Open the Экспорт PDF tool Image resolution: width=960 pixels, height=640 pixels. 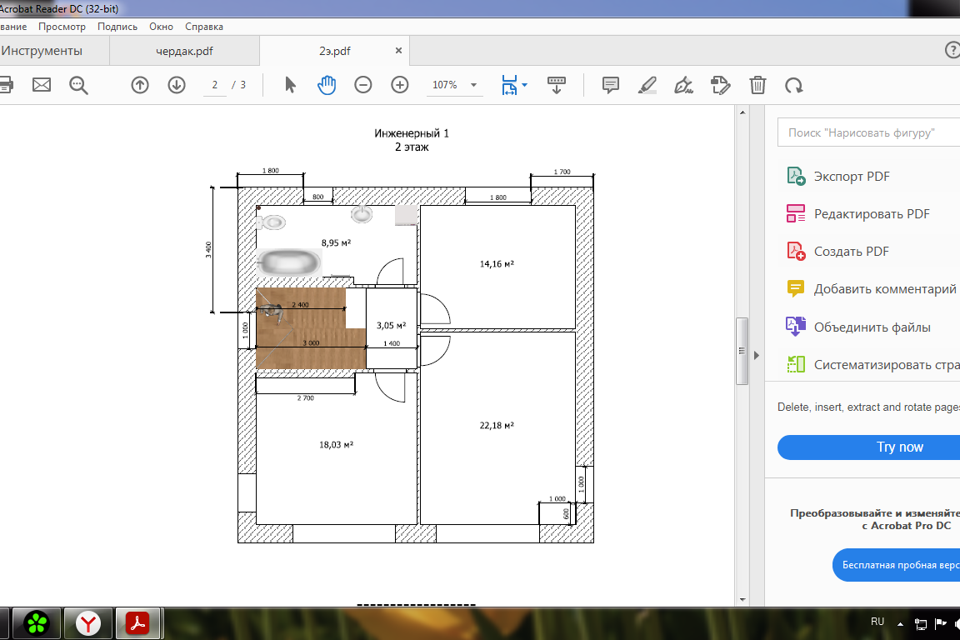pyautogui.click(x=851, y=176)
